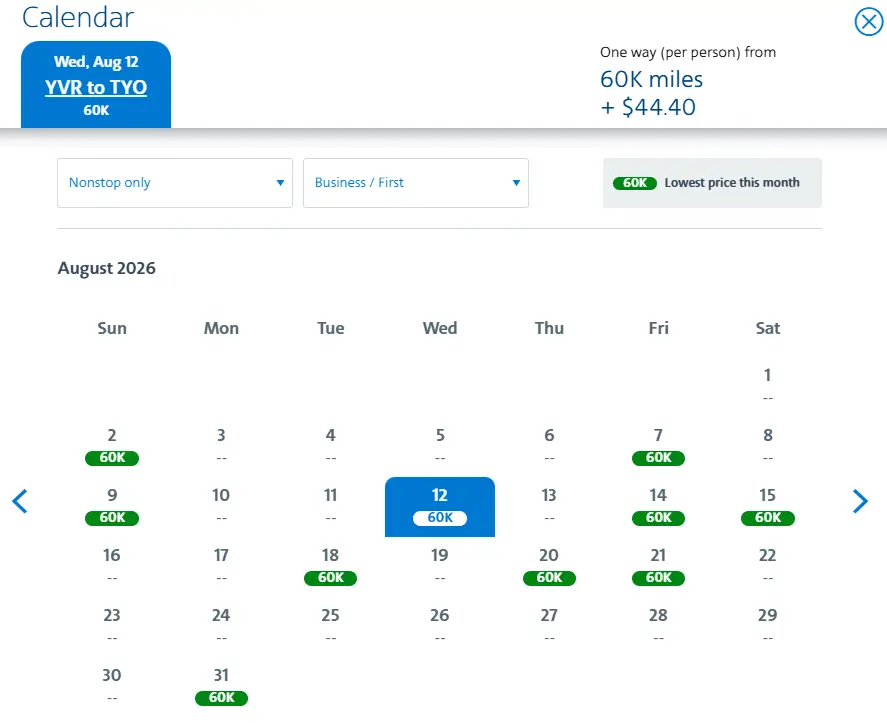Select the Wed, Aug 12 flight tab
This screenshot has width=887, height=723.
[x=96, y=62]
